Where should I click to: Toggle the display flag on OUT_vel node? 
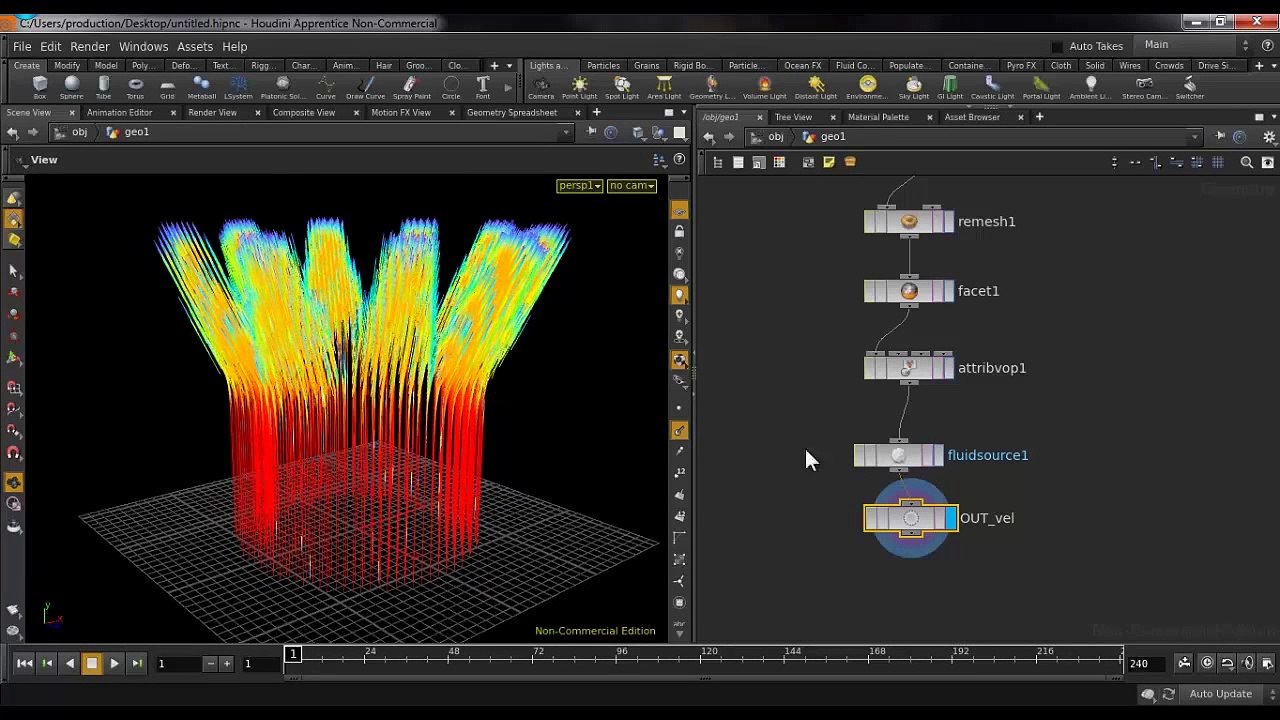(x=950, y=518)
